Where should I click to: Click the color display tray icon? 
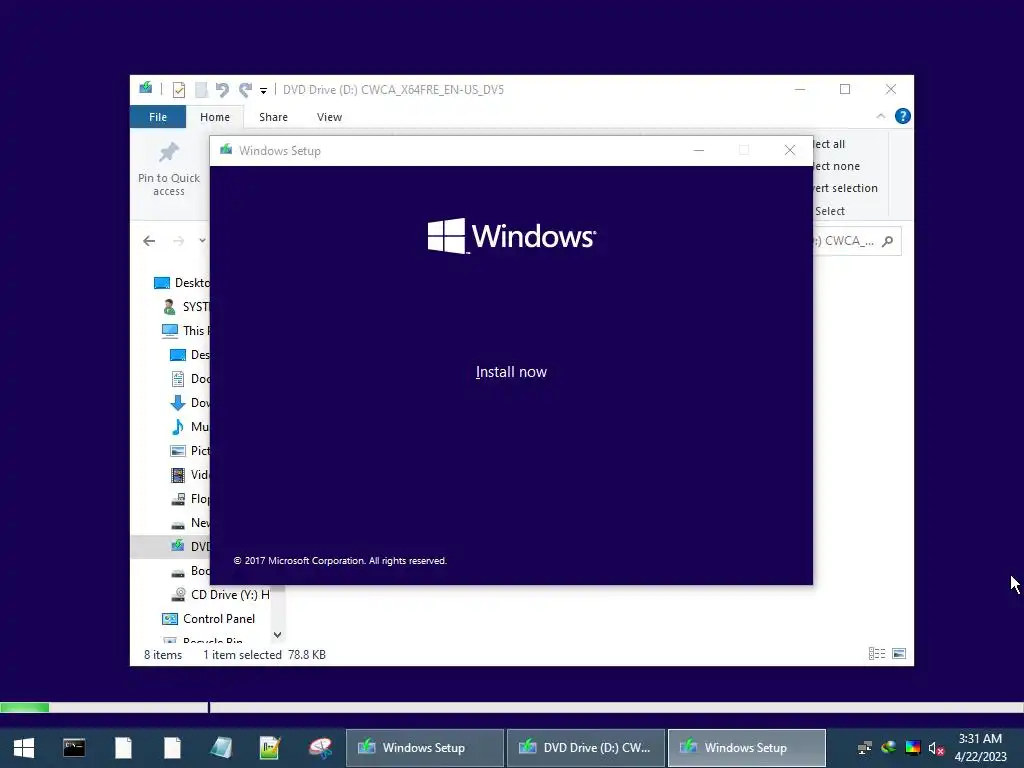(x=913, y=748)
